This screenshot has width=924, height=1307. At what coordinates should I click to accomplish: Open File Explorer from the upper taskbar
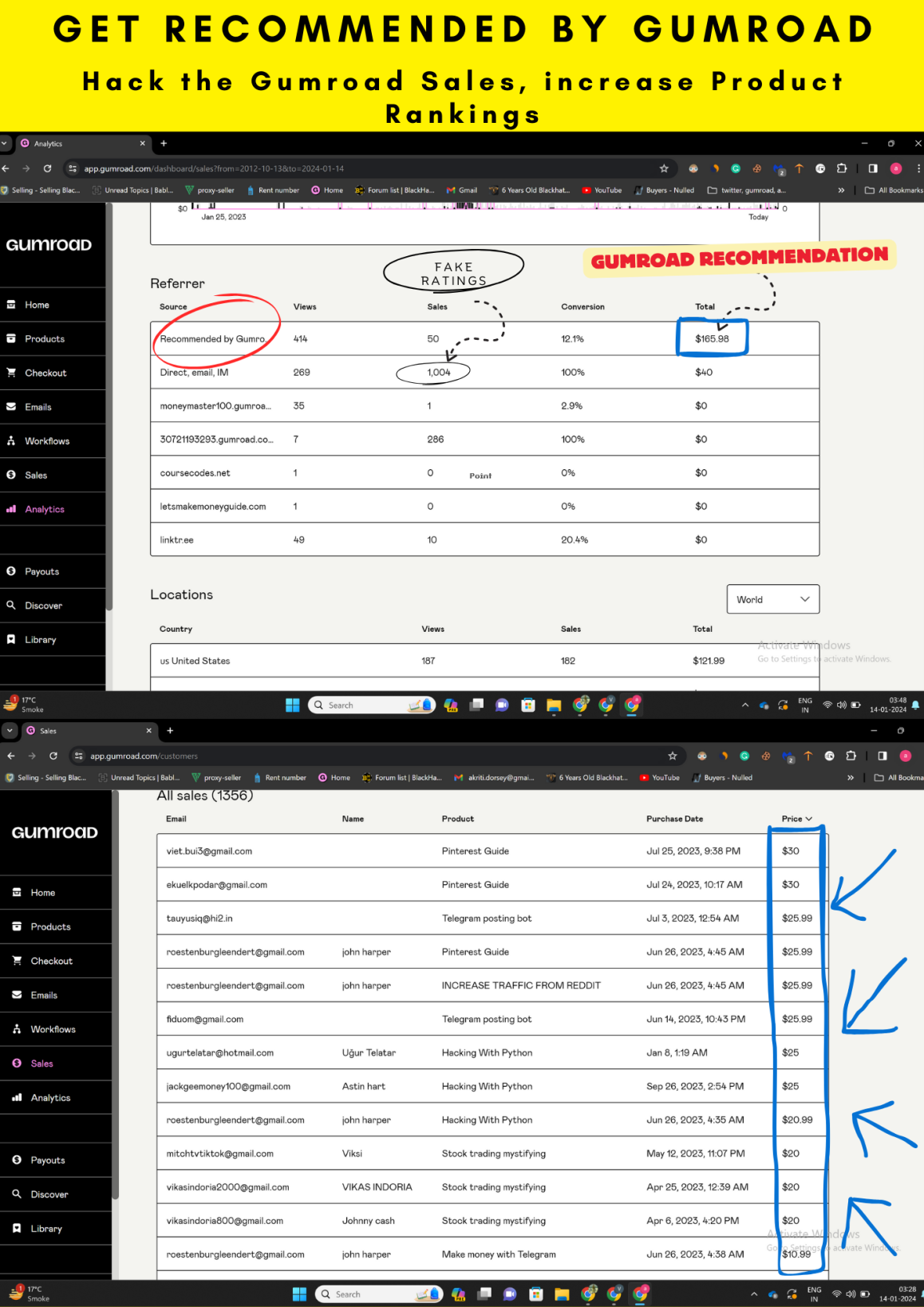pyautogui.click(x=554, y=705)
